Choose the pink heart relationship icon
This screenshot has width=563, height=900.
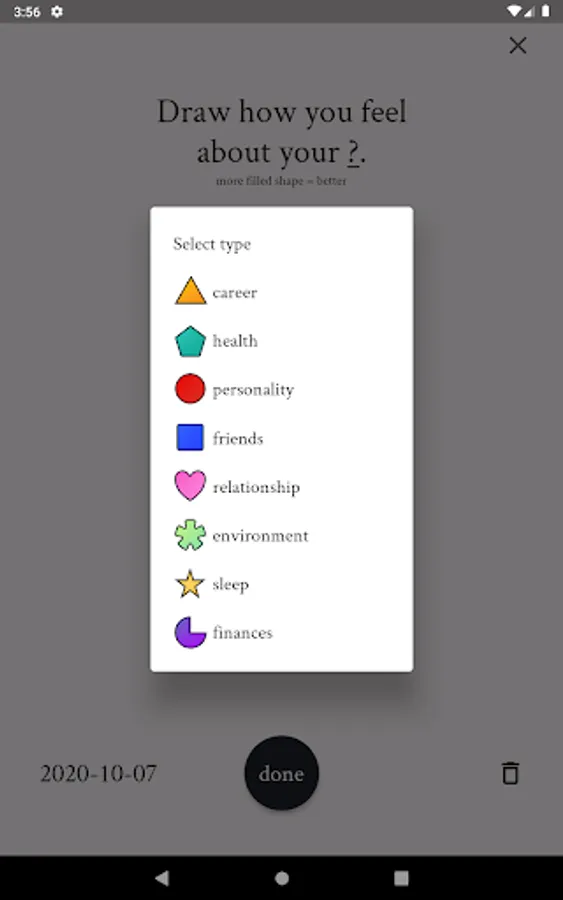tap(190, 486)
